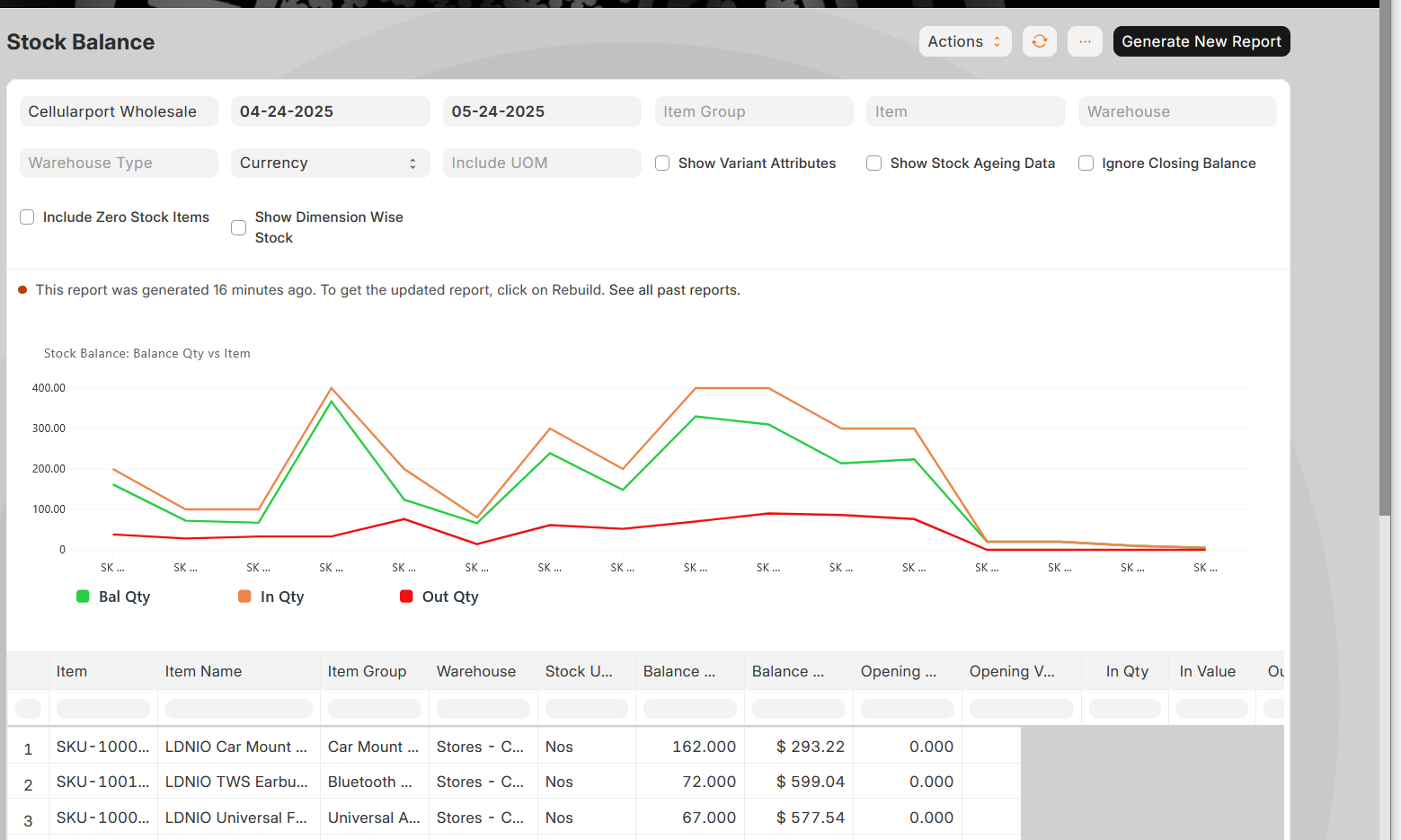Tick Ignore Closing Balance checkbox
This screenshot has height=840, width=1401.
pyautogui.click(x=1086, y=164)
